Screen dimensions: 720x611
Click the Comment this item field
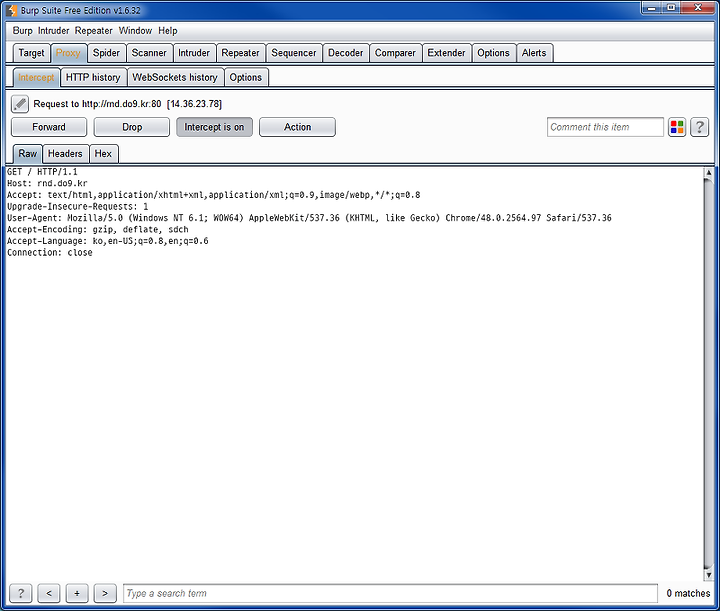[605, 127]
